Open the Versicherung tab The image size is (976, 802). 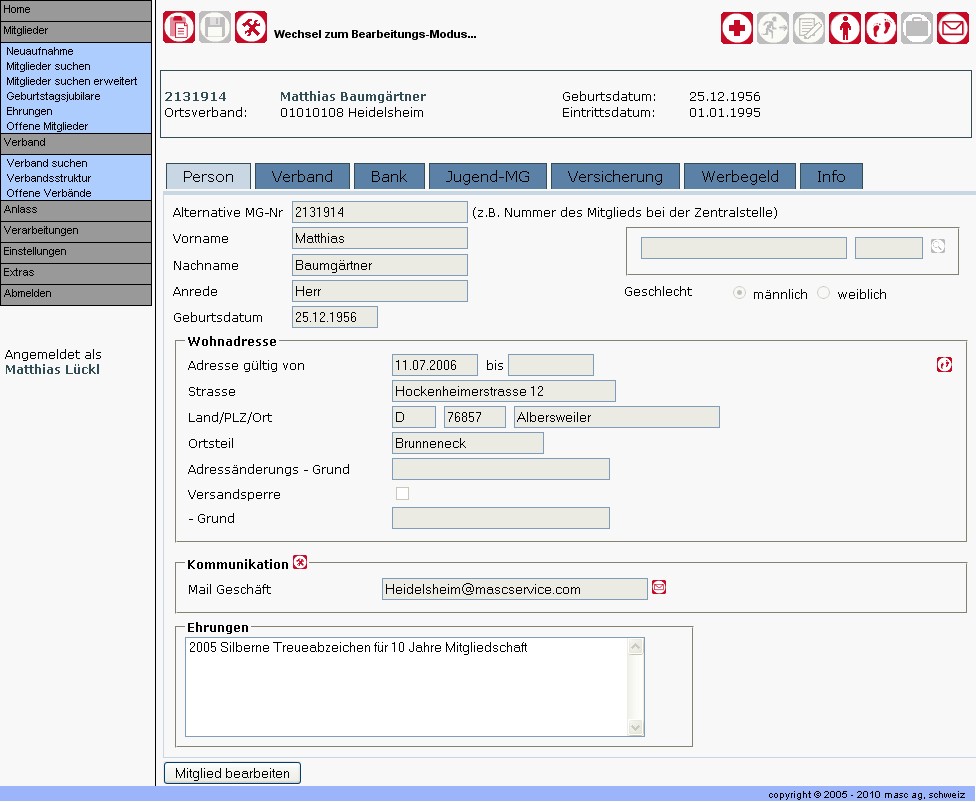(x=615, y=177)
